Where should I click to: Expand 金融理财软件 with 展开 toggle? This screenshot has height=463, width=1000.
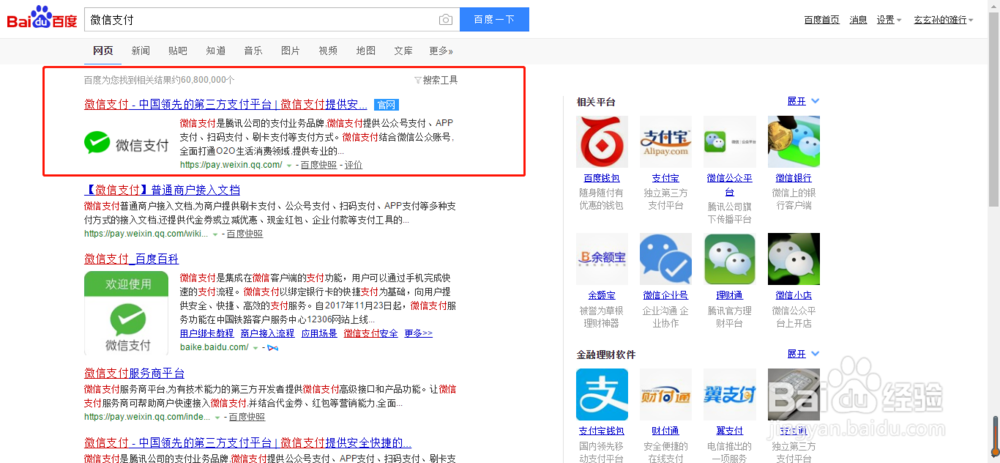(803, 353)
